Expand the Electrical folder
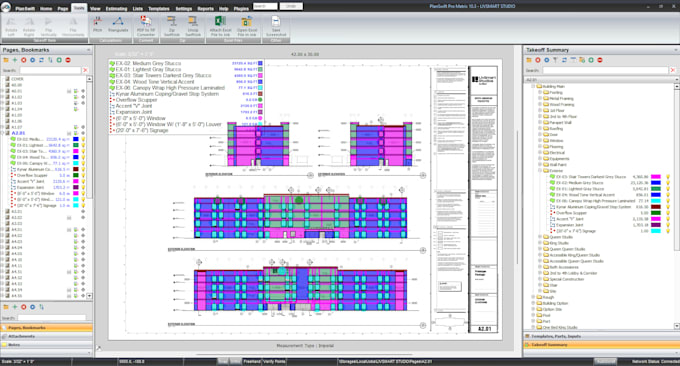 (540, 153)
